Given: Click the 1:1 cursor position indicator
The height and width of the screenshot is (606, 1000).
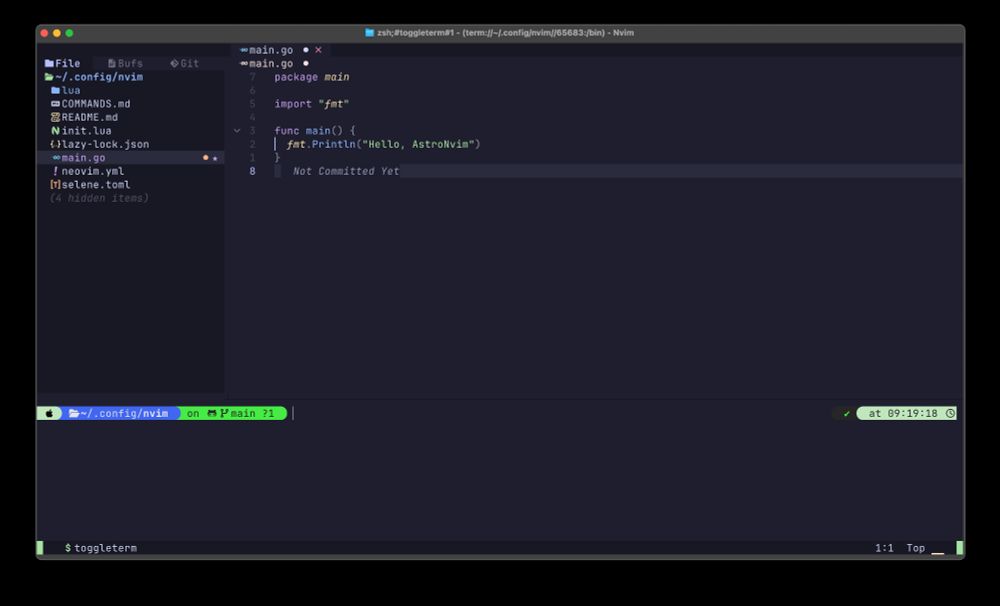Looking at the screenshot, I should click(884, 548).
